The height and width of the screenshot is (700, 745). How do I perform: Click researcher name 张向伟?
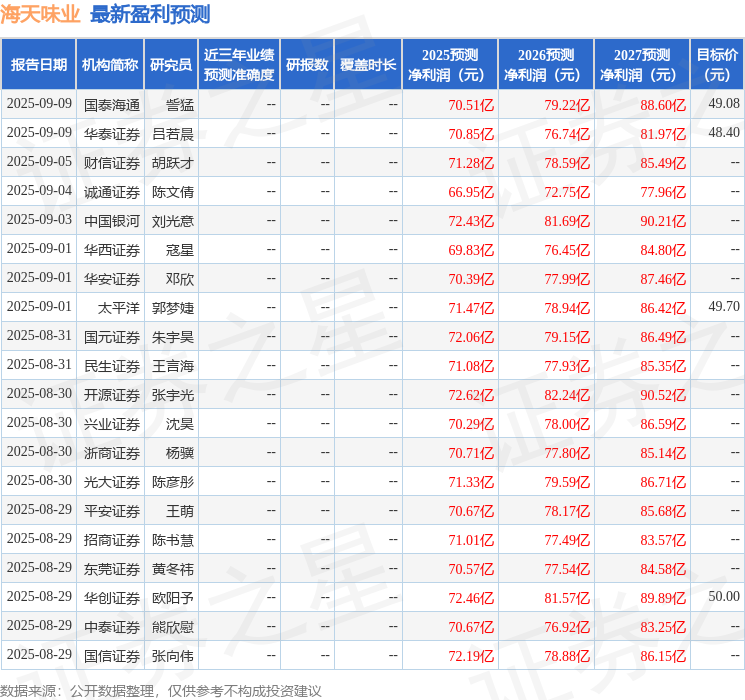[x=173, y=656]
